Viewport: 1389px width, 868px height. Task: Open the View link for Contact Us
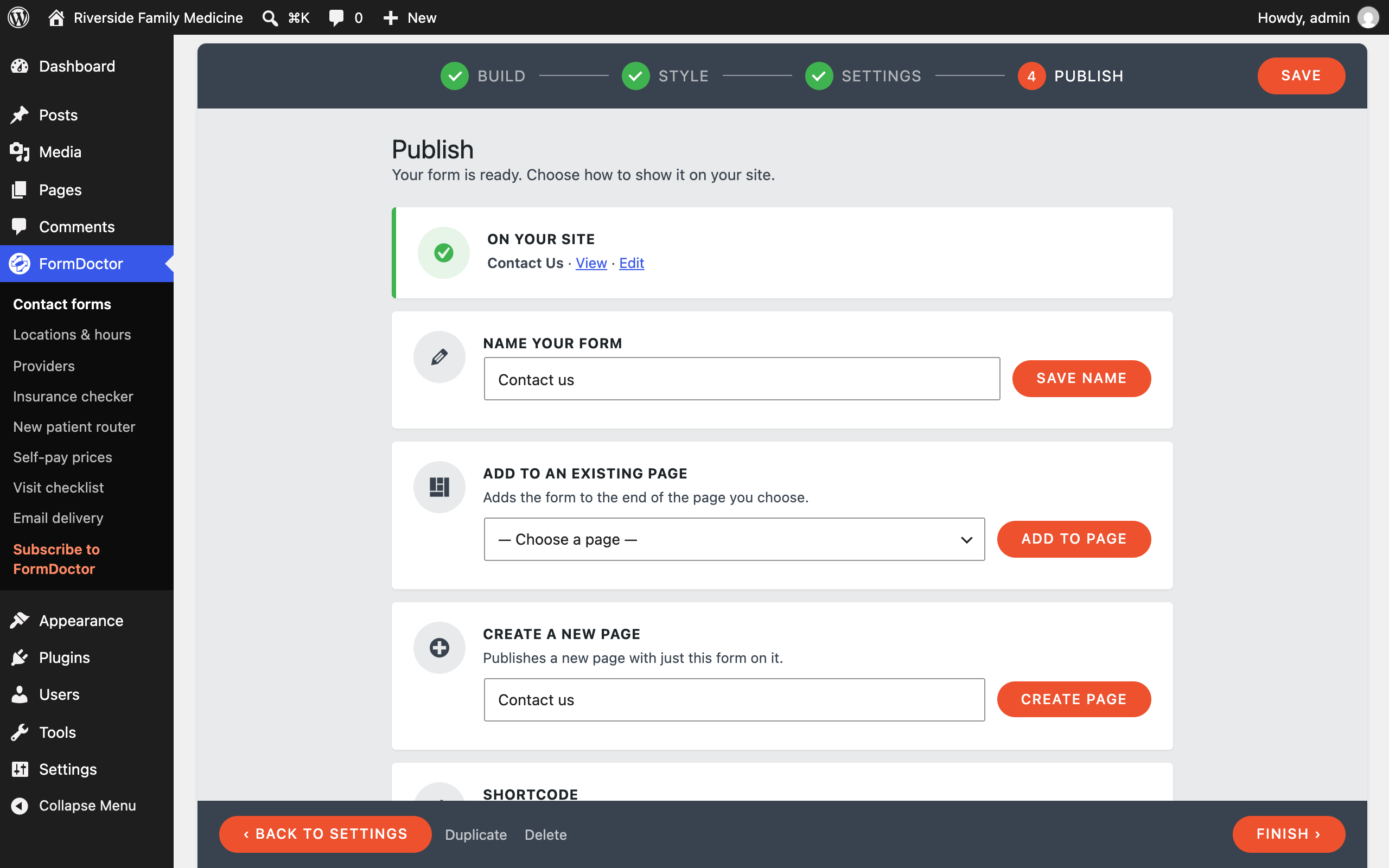pos(591,263)
